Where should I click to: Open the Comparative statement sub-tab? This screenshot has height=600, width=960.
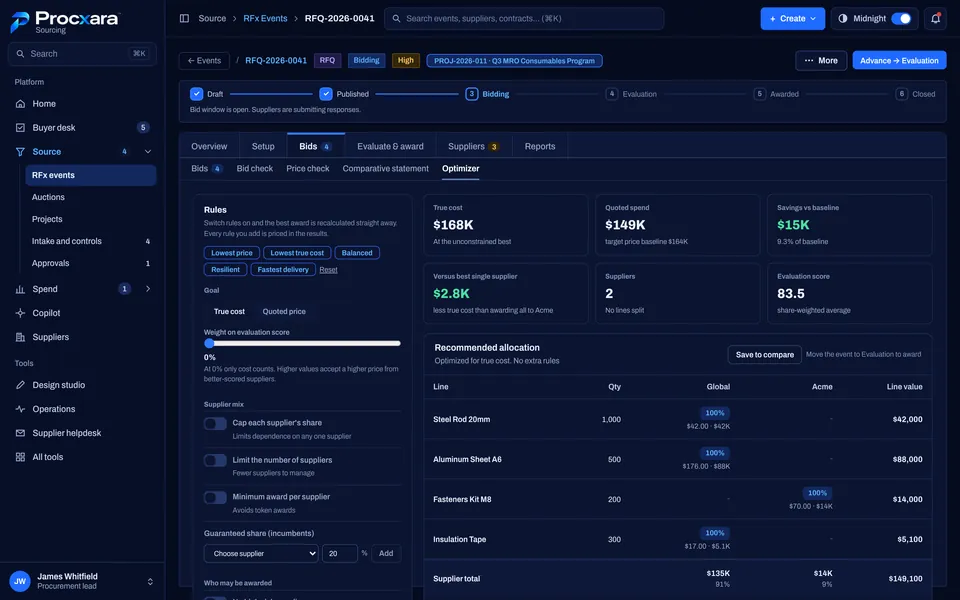point(385,168)
